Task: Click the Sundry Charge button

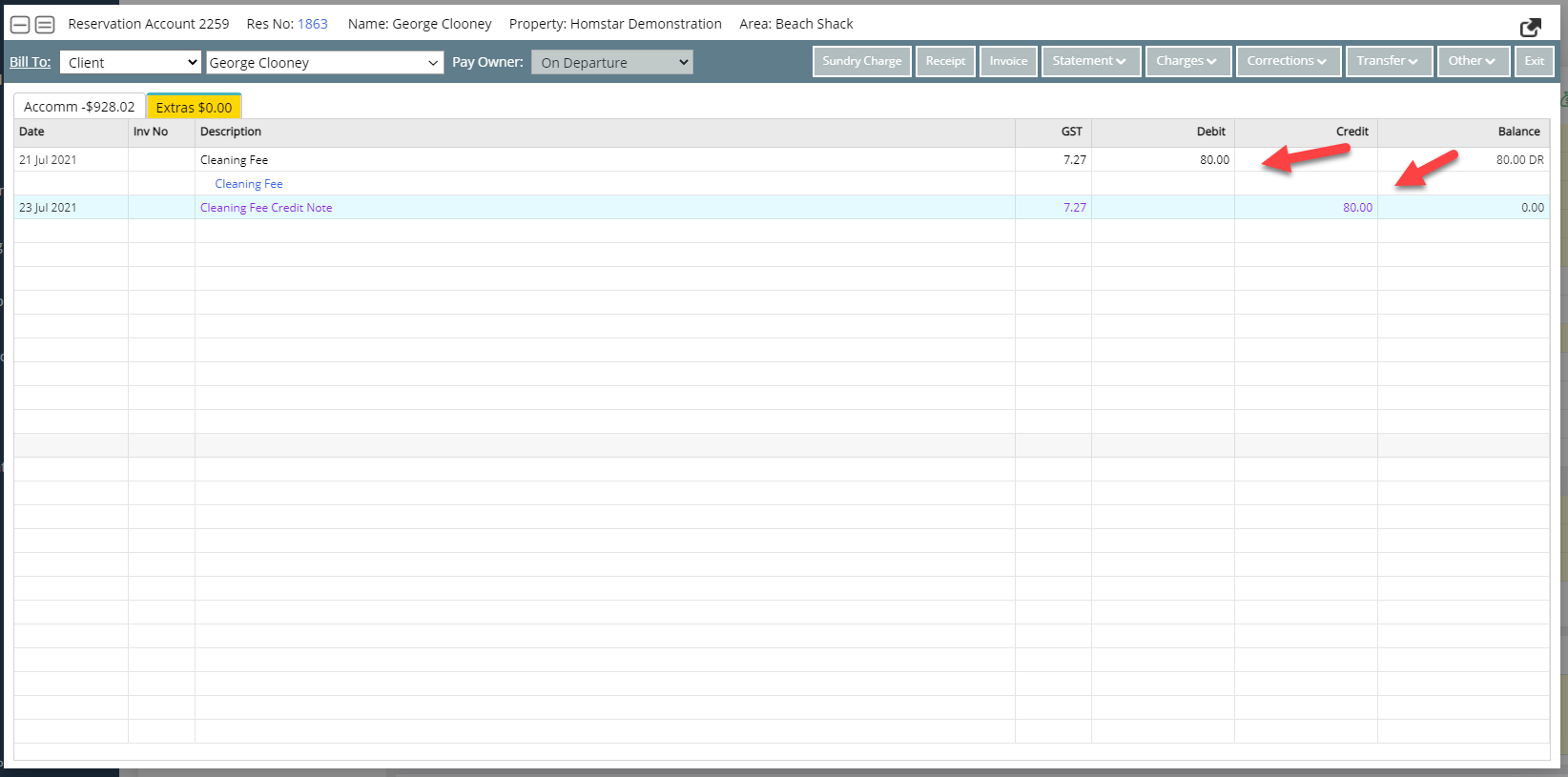Action: (x=861, y=61)
